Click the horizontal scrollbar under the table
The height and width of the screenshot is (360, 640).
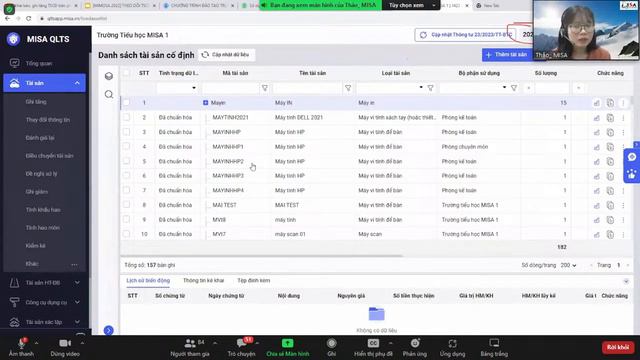(x=261, y=256)
